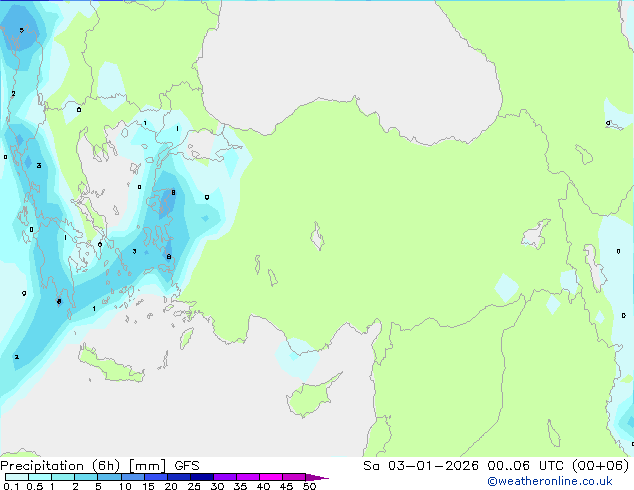
Task: Click the "00..06 UTC" time range text
Action: pyautogui.click(x=526, y=466)
